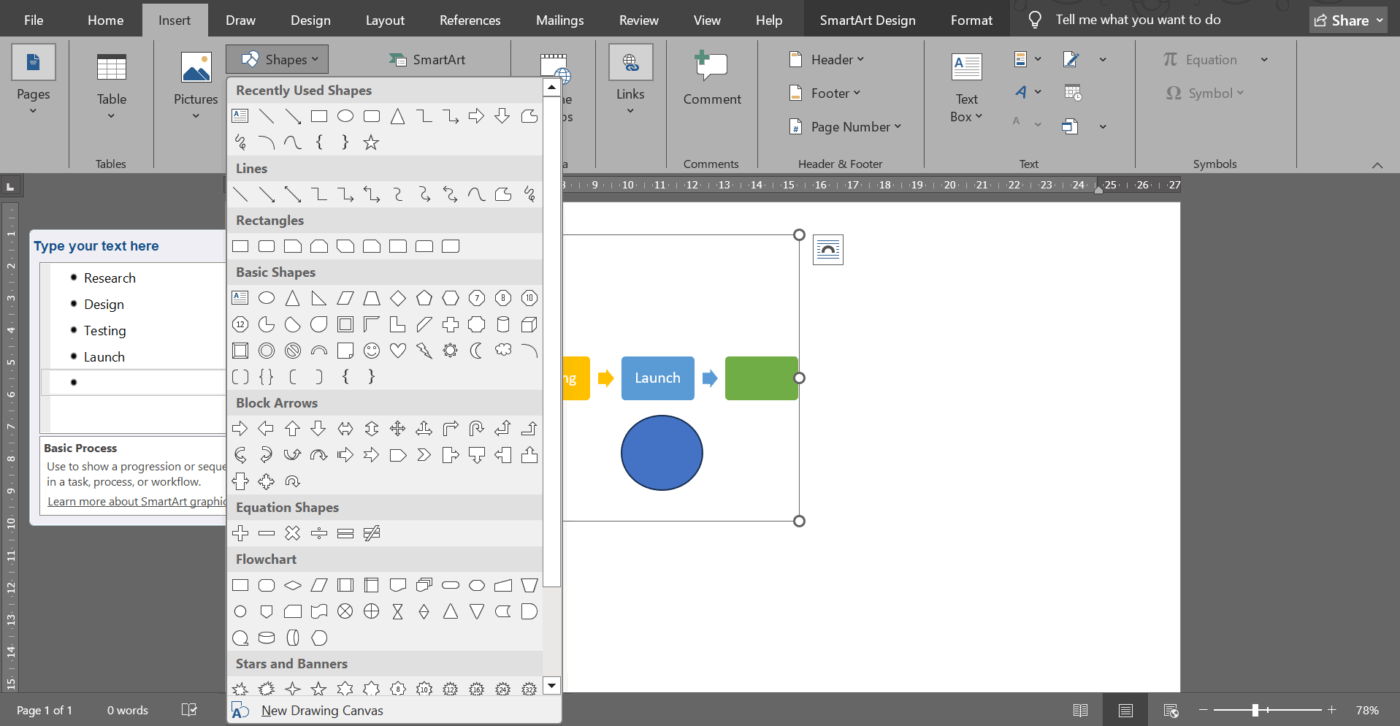Toggle Print Layout view in status bar
Screen dimensions: 1400x726
click(1124, 709)
